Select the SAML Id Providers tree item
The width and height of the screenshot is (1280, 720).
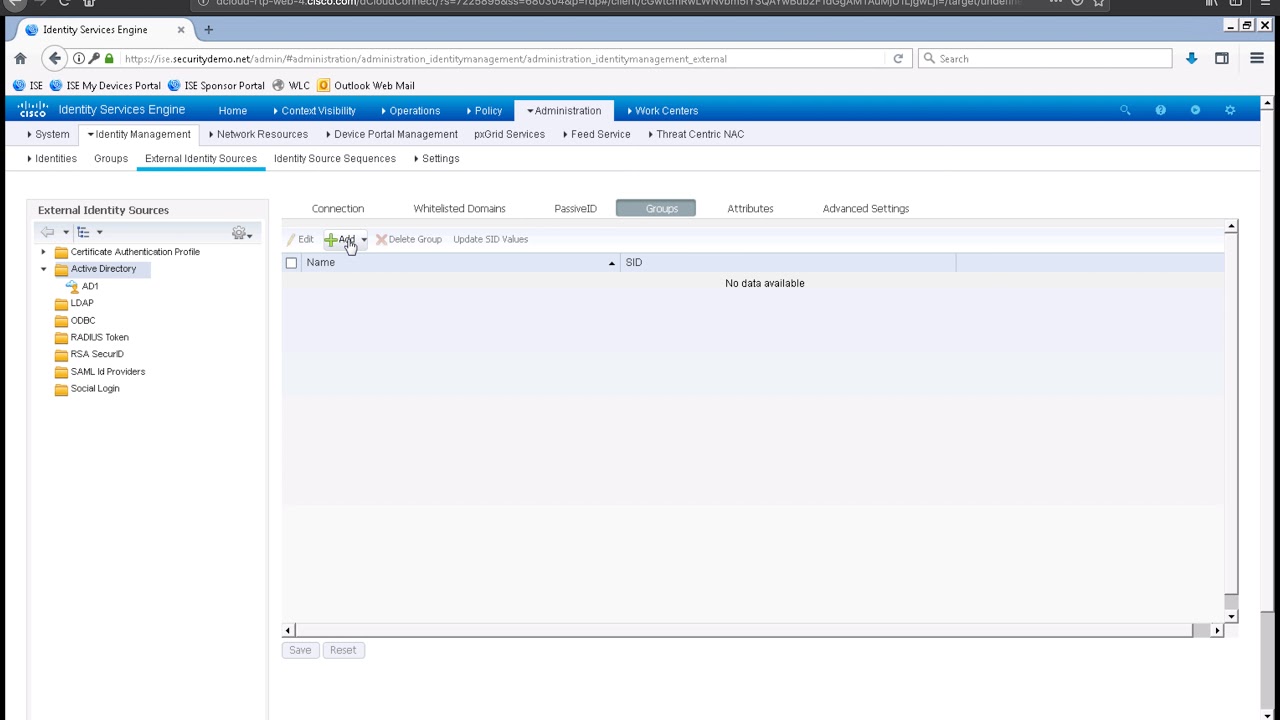(x=108, y=372)
